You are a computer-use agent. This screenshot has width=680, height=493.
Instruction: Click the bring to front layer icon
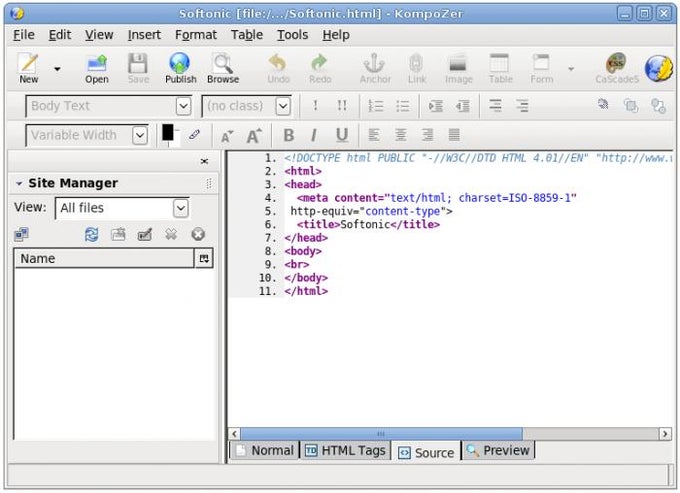[658, 105]
